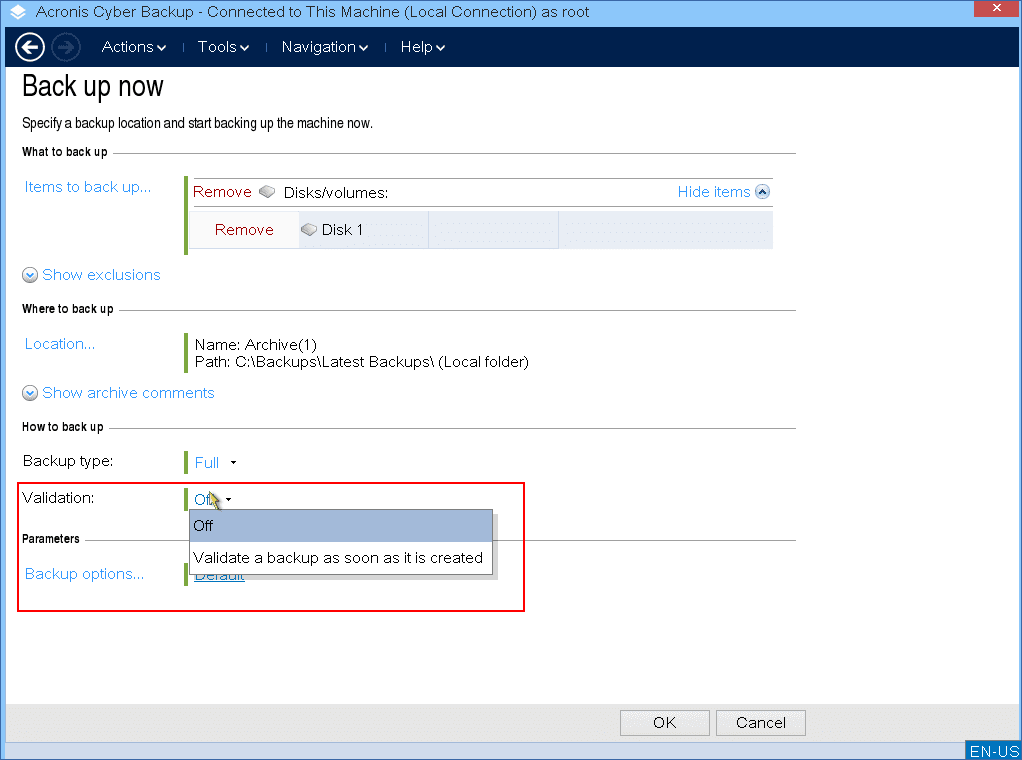Viewport: 1022px width, 760px height.
Task: Toggle the Validation dropdown arrow
Action: (229, 500)
